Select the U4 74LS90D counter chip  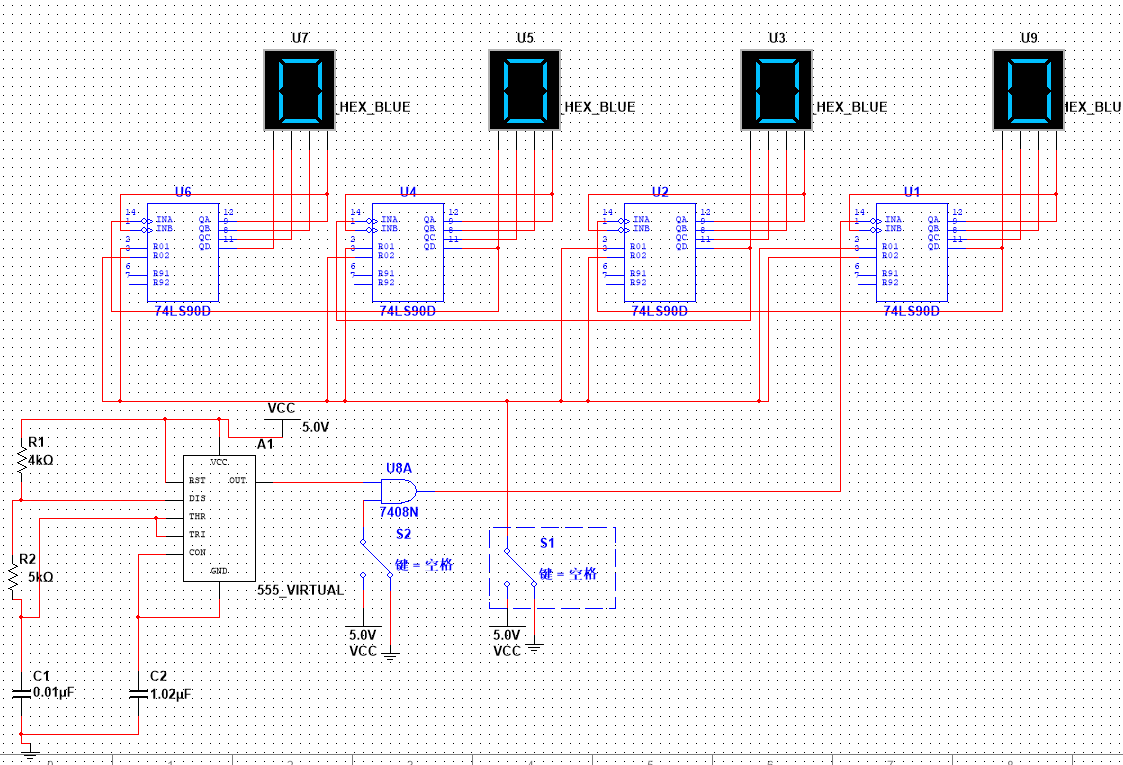pyautogui.click(x=408, y=253)
